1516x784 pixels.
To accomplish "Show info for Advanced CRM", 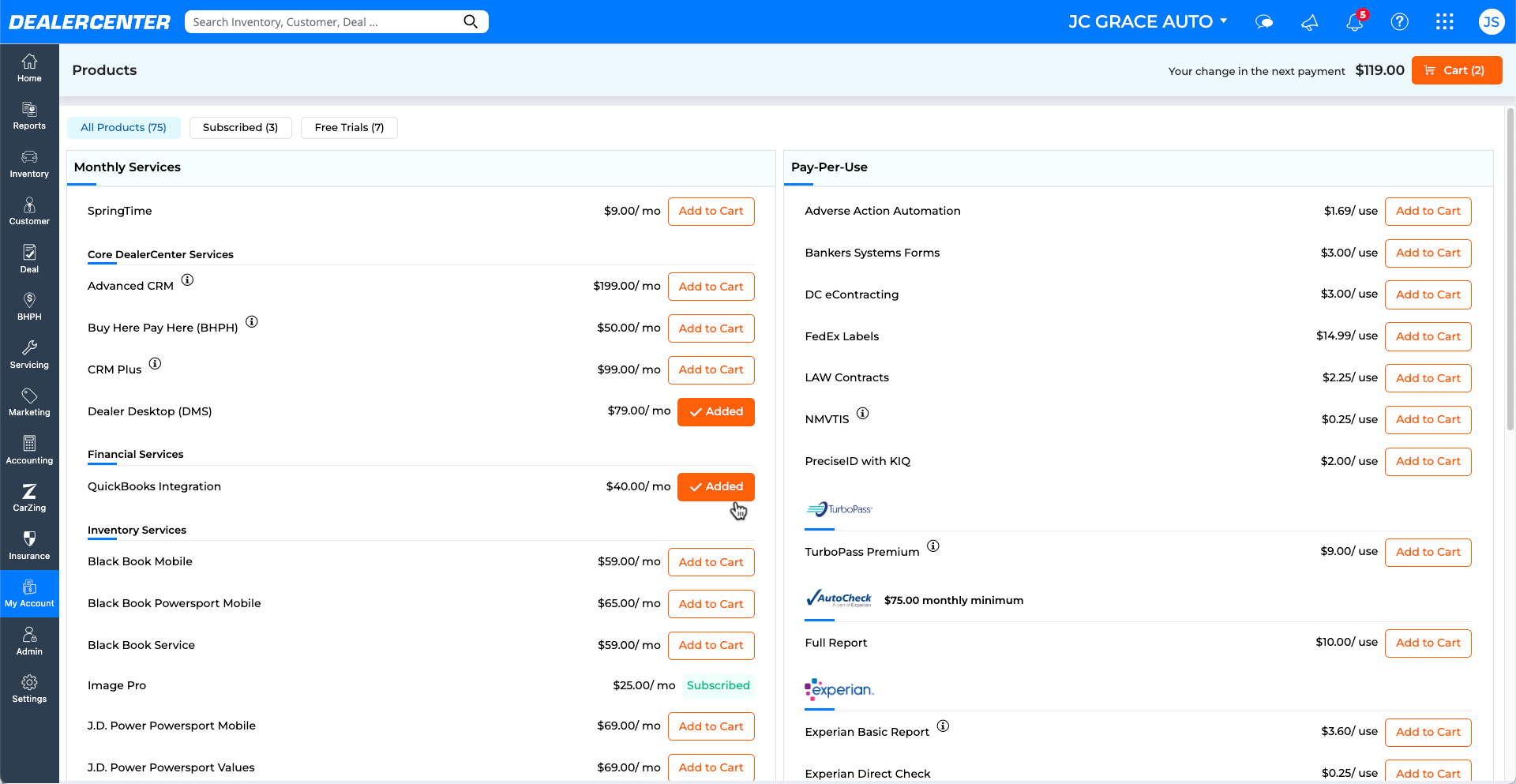I will (187, 280).
